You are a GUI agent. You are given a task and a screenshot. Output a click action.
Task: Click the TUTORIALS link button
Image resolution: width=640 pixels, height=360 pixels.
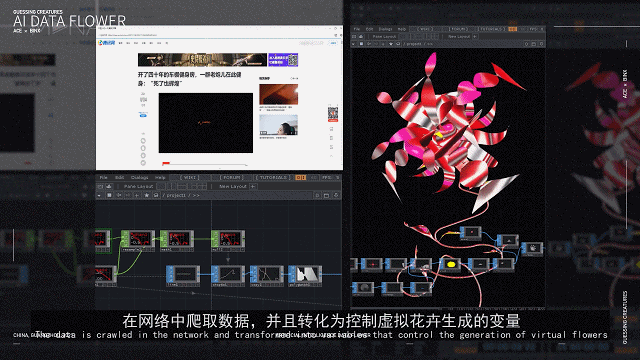[273, 178]
